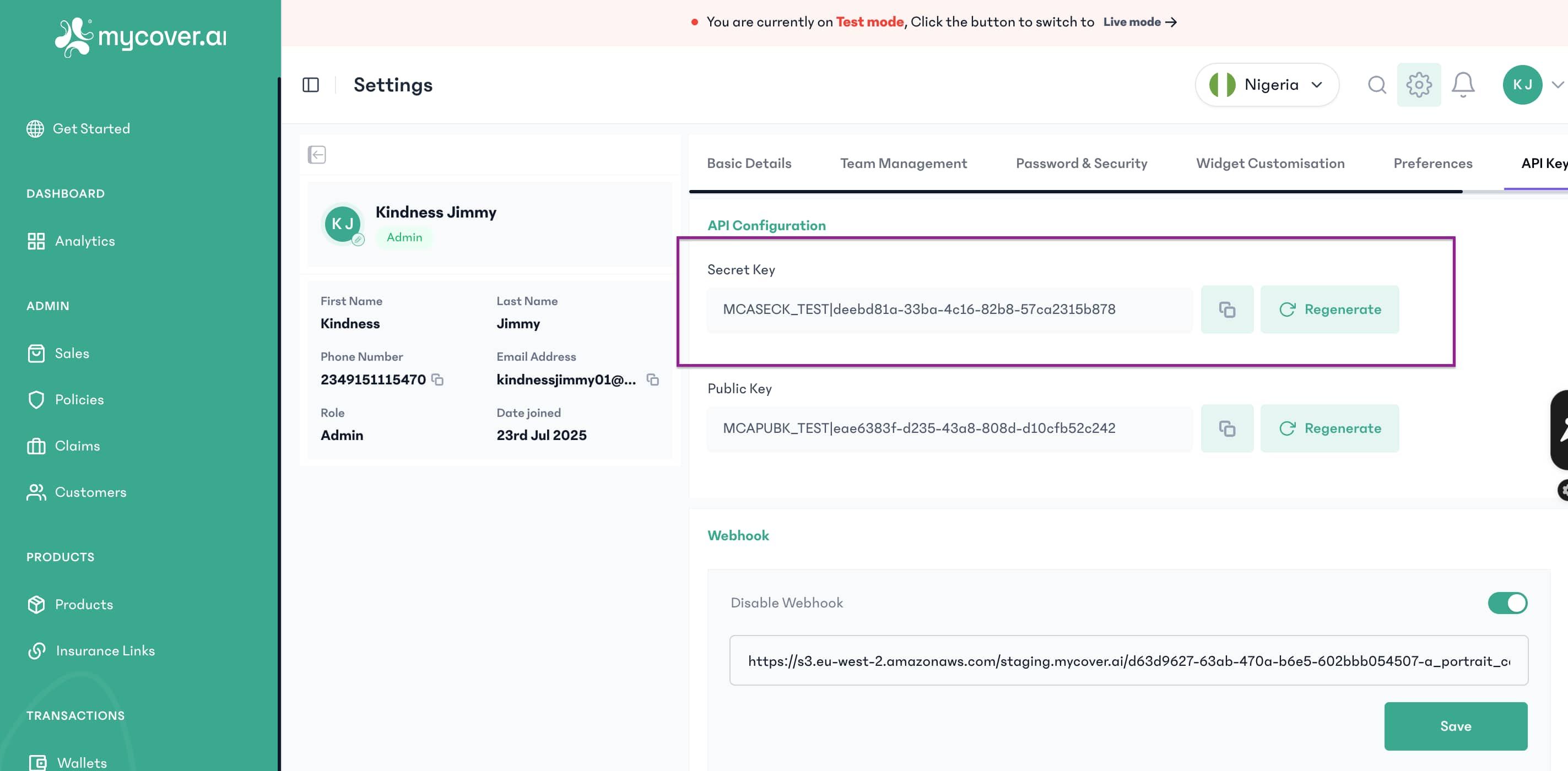Viewport: 1568px width, 771px height.
Task: Open the Preferences tab
Action: 1432,163
